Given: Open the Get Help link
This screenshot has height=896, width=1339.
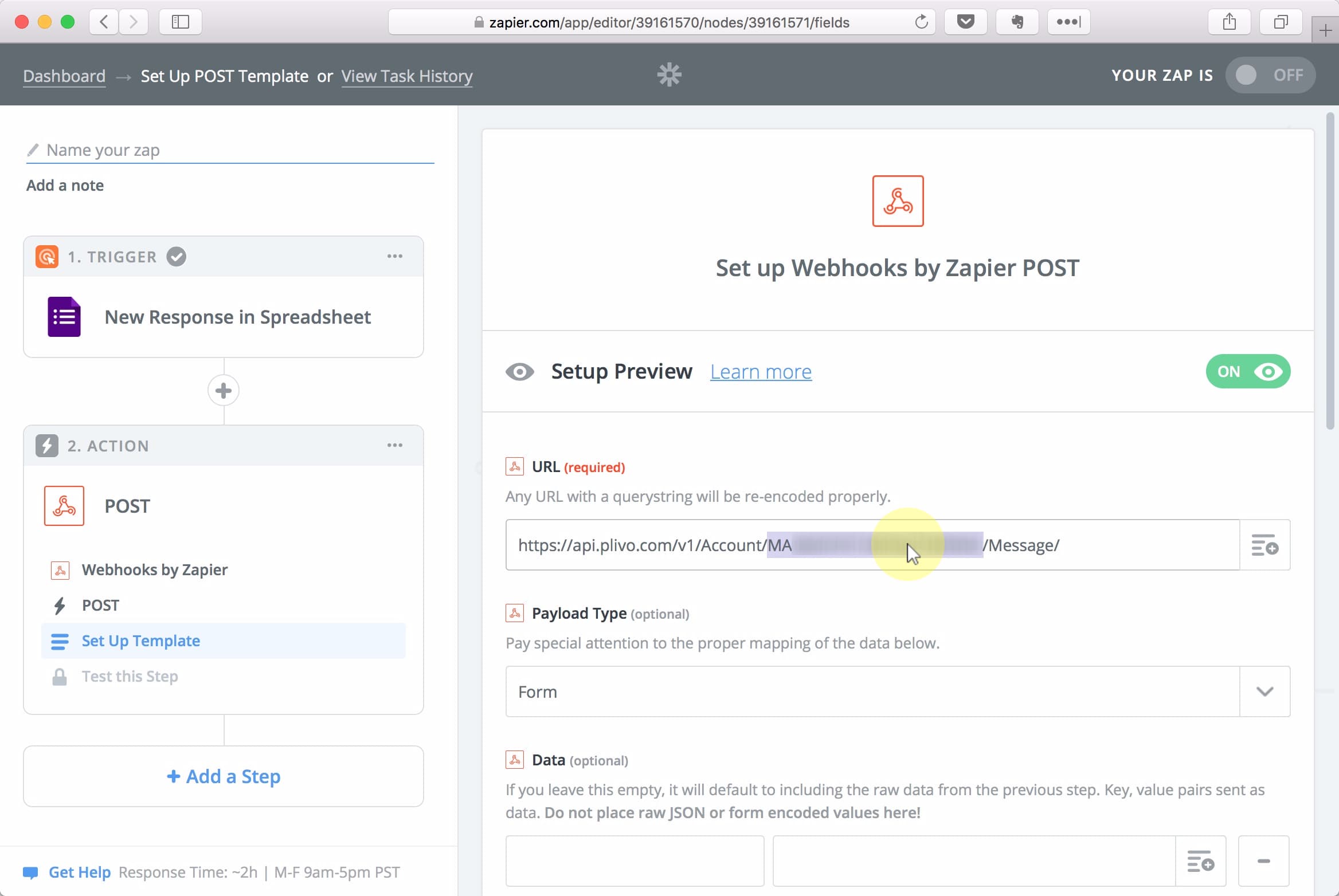Looking at the screenshot, I should tap(80, 872).
